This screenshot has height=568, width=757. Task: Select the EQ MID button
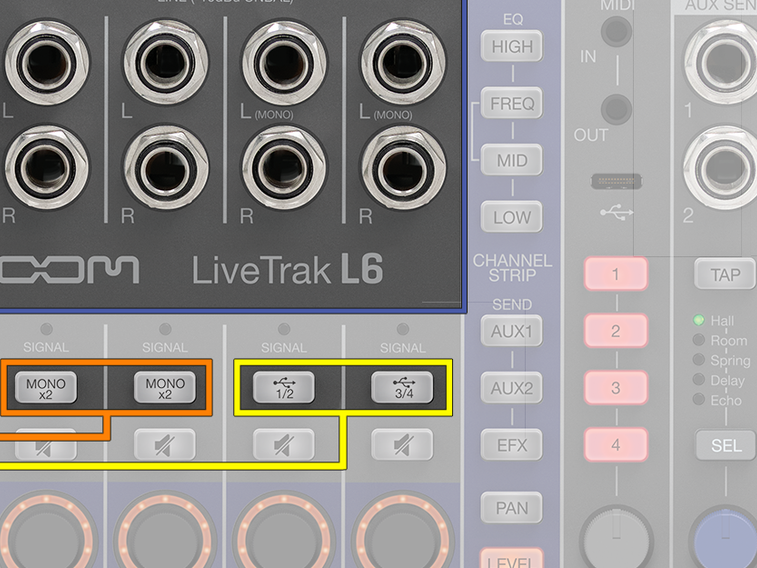click(x=512, y=160)
